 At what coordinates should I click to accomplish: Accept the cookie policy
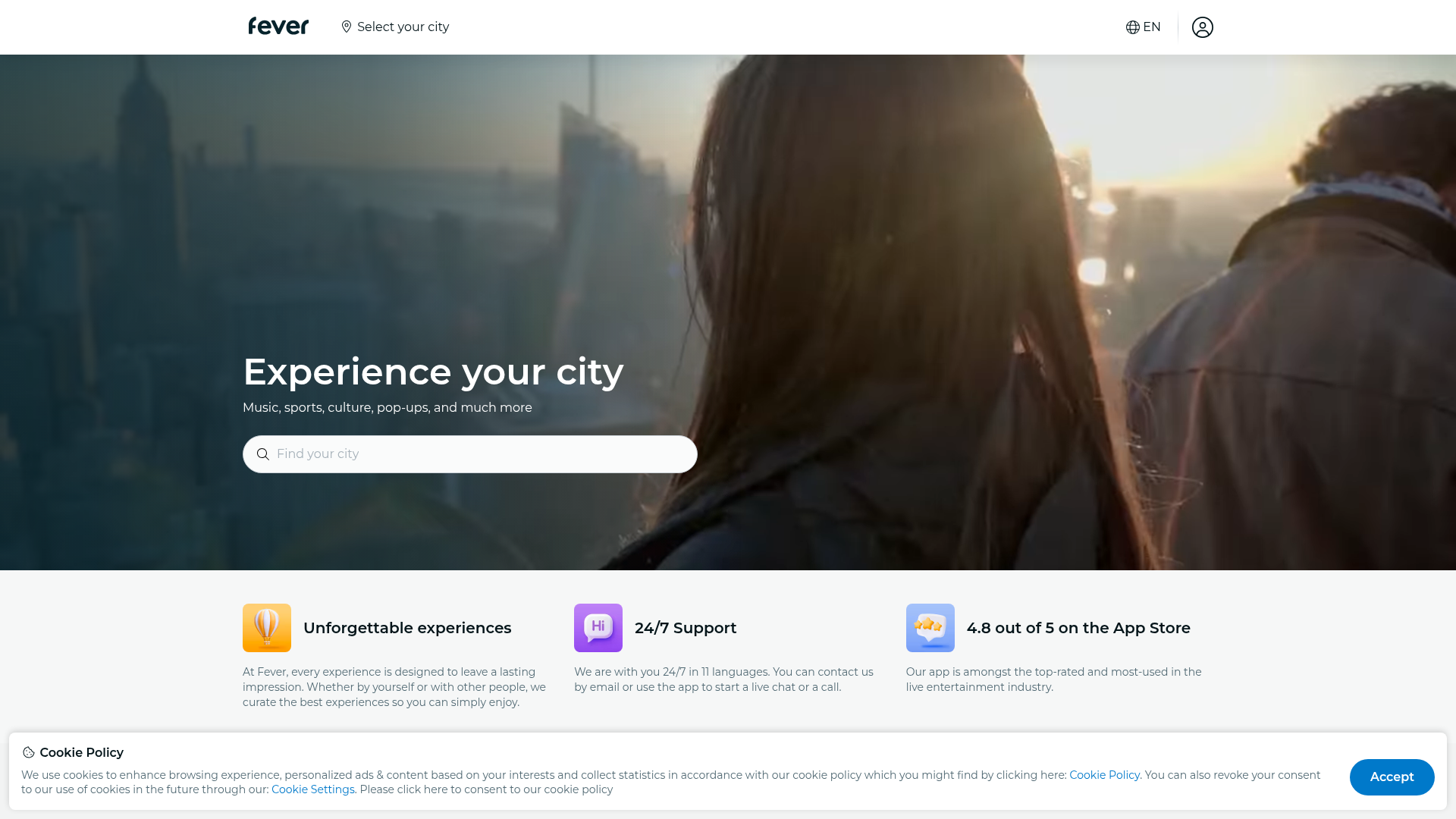pos(1392,777)
